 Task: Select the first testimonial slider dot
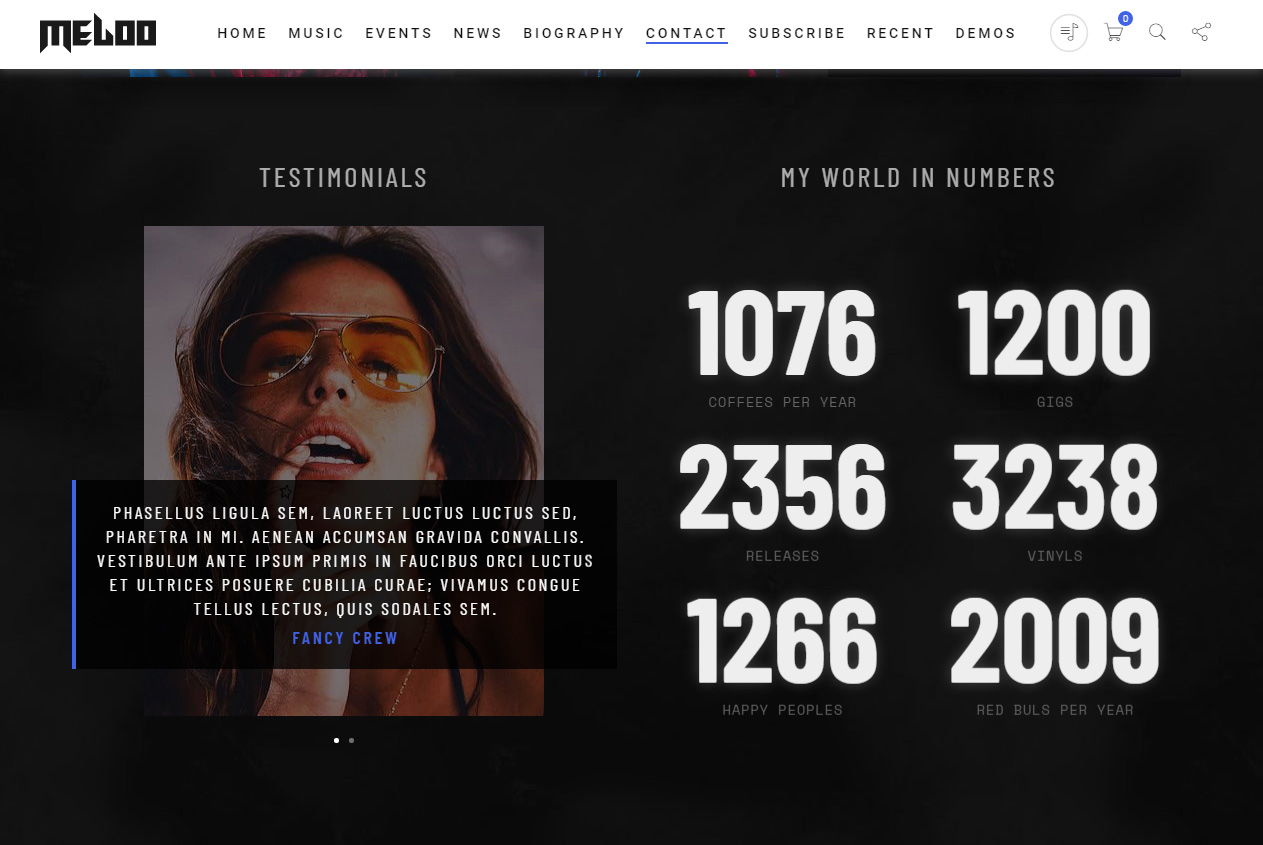tap(336, 740)
